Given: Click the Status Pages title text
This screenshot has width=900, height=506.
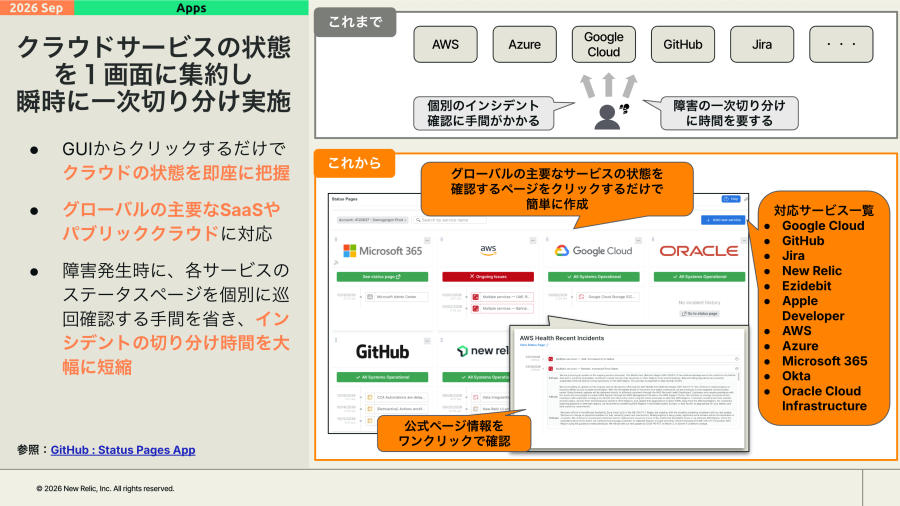Looking at the screenshot, I should click(x=344, y=199).
